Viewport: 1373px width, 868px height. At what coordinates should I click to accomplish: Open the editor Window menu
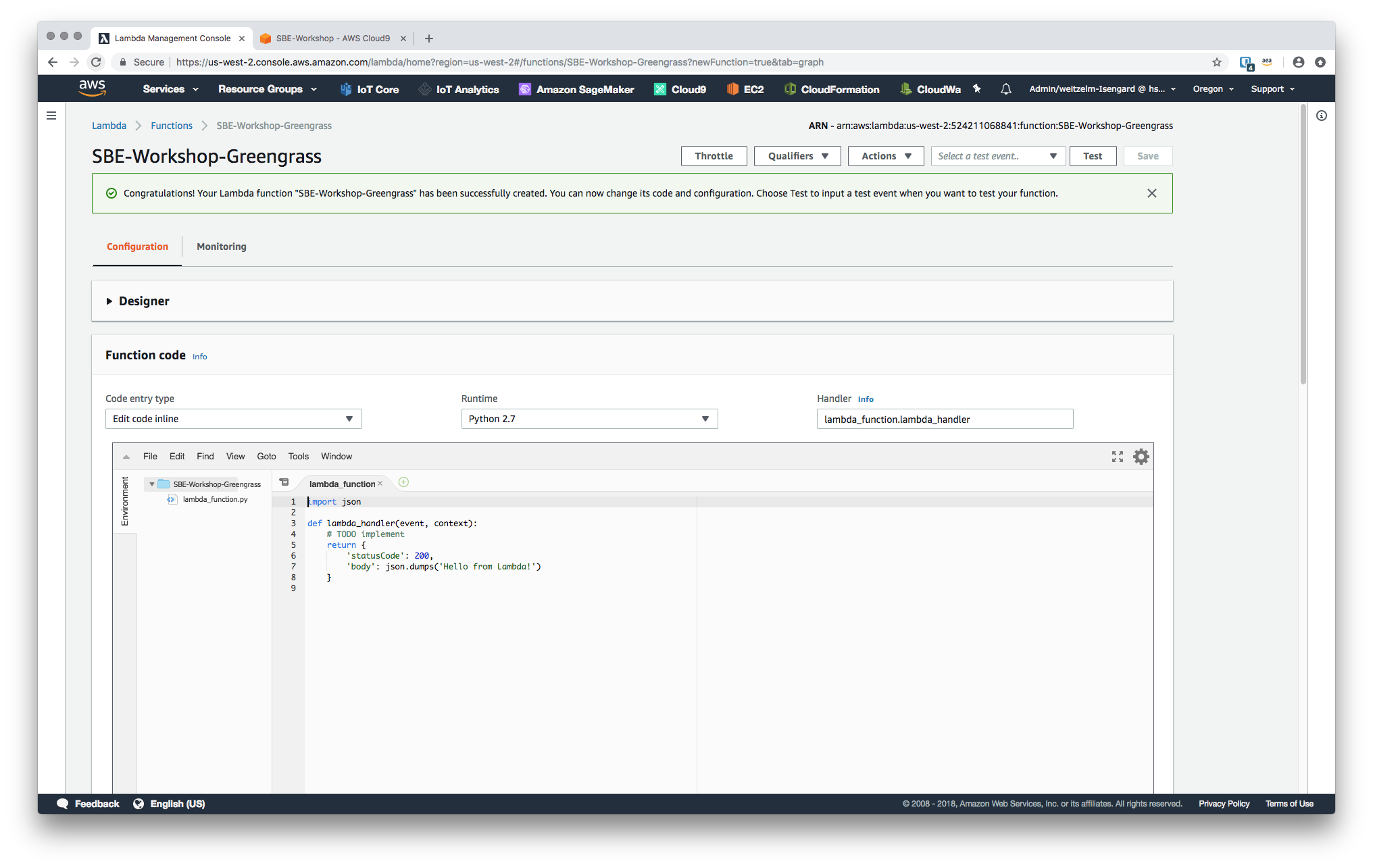(336, 457)
